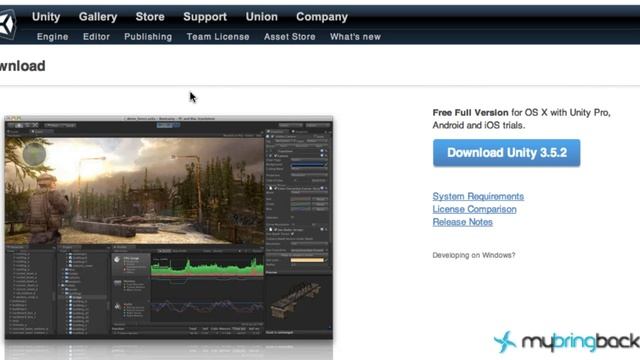This screenshot has height=360, width=640.
Task: Click the Unity logo icon
Action: [x=7, y=24]
